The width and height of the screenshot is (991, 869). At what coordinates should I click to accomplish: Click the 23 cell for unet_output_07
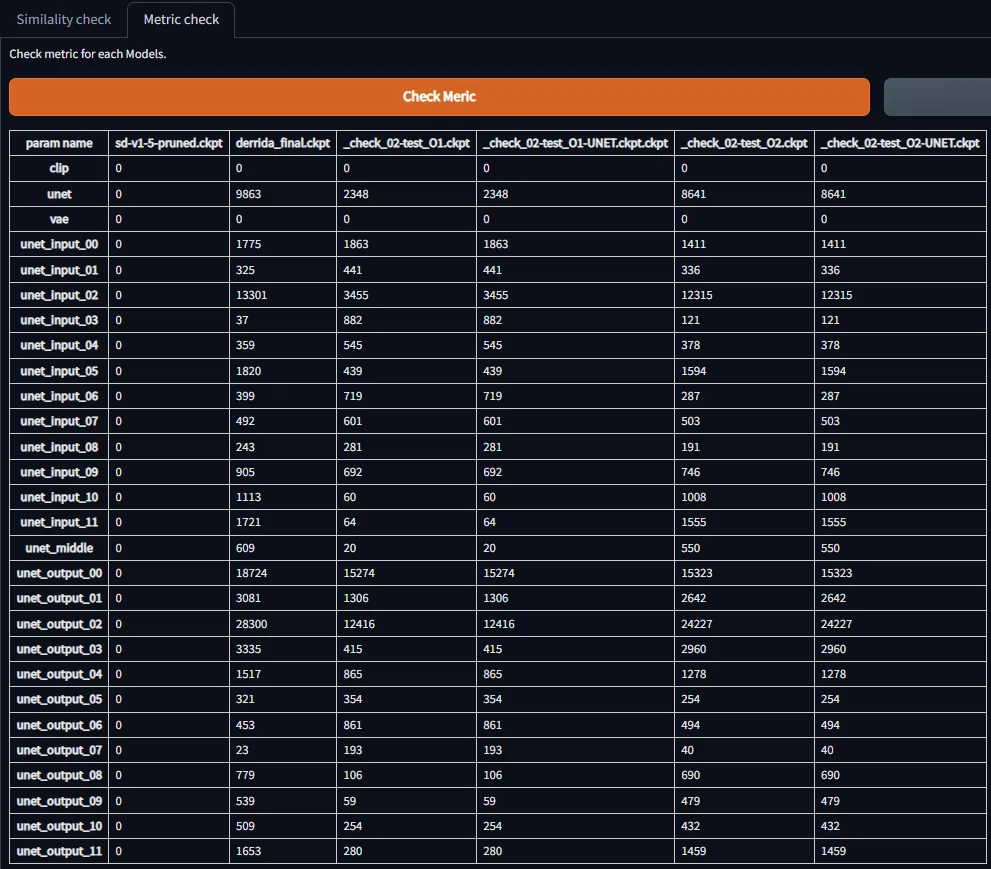pyautogui.click(x=283, y=750)
